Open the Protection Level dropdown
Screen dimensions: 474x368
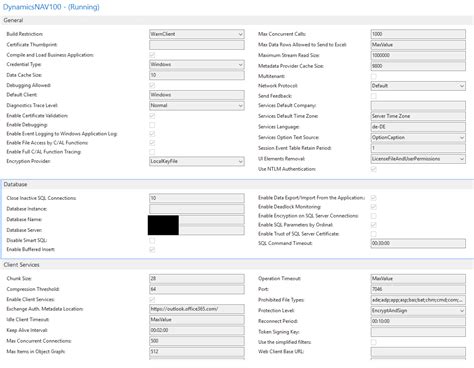tap(418, 311)
